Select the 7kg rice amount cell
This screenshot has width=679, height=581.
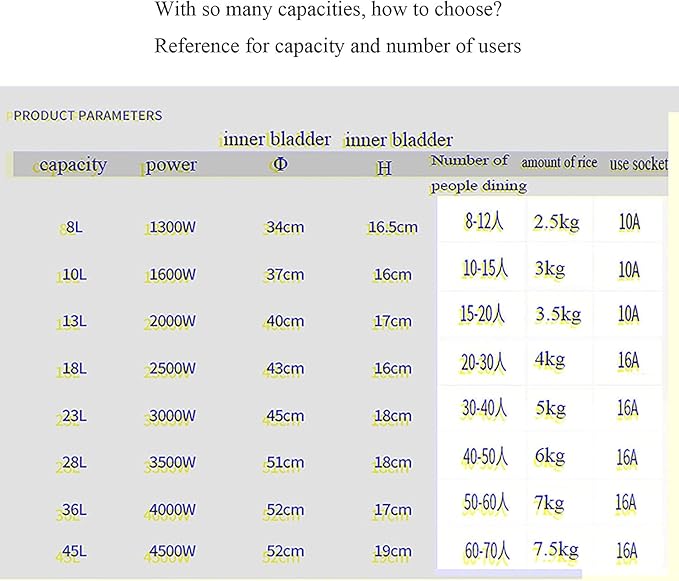(549, 503)
